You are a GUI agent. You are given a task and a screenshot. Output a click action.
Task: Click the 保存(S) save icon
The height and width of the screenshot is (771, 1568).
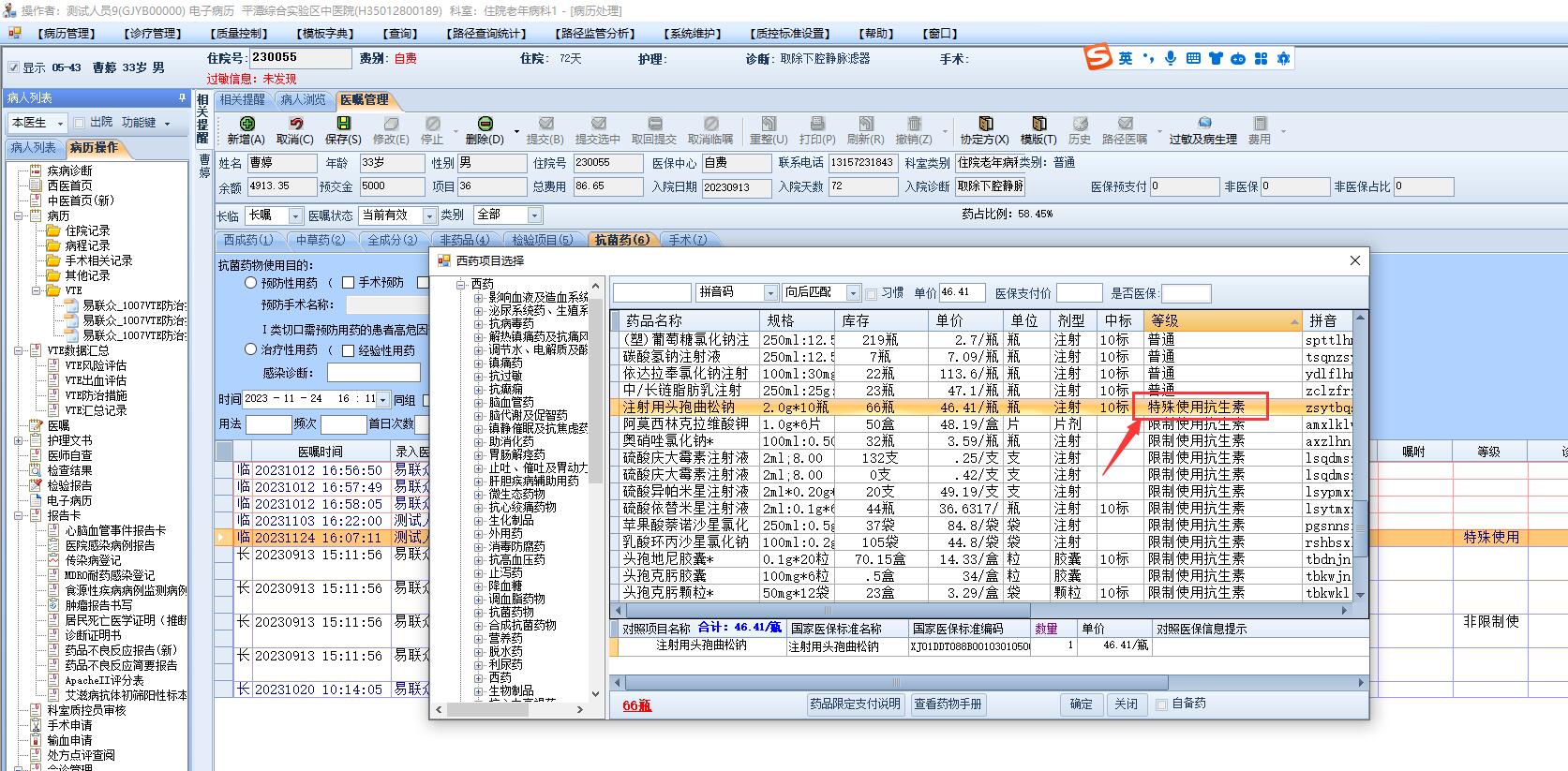(x=343, y=124)
